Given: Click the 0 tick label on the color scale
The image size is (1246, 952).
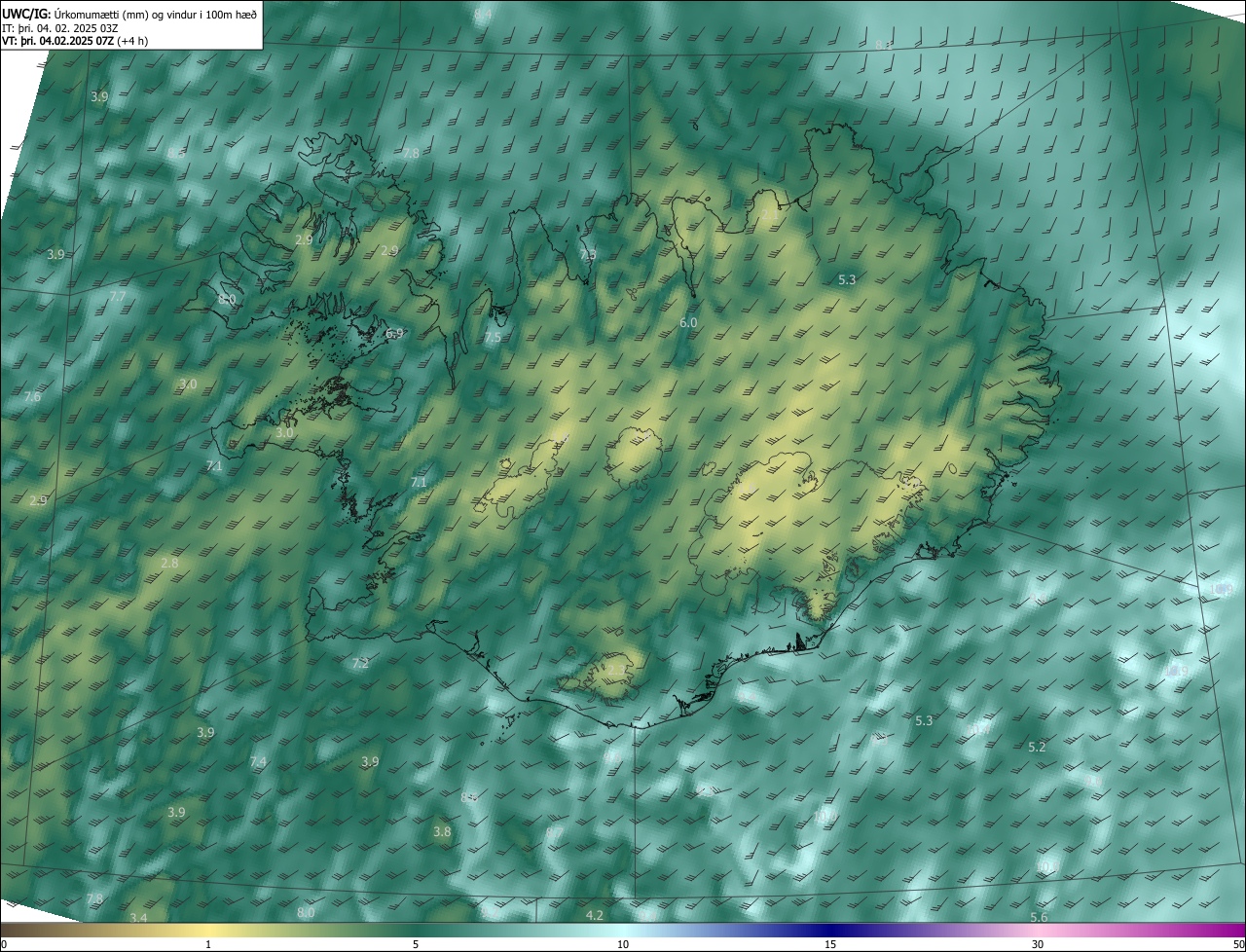Looking at the screenshot, I should click(x=4, y=945).
